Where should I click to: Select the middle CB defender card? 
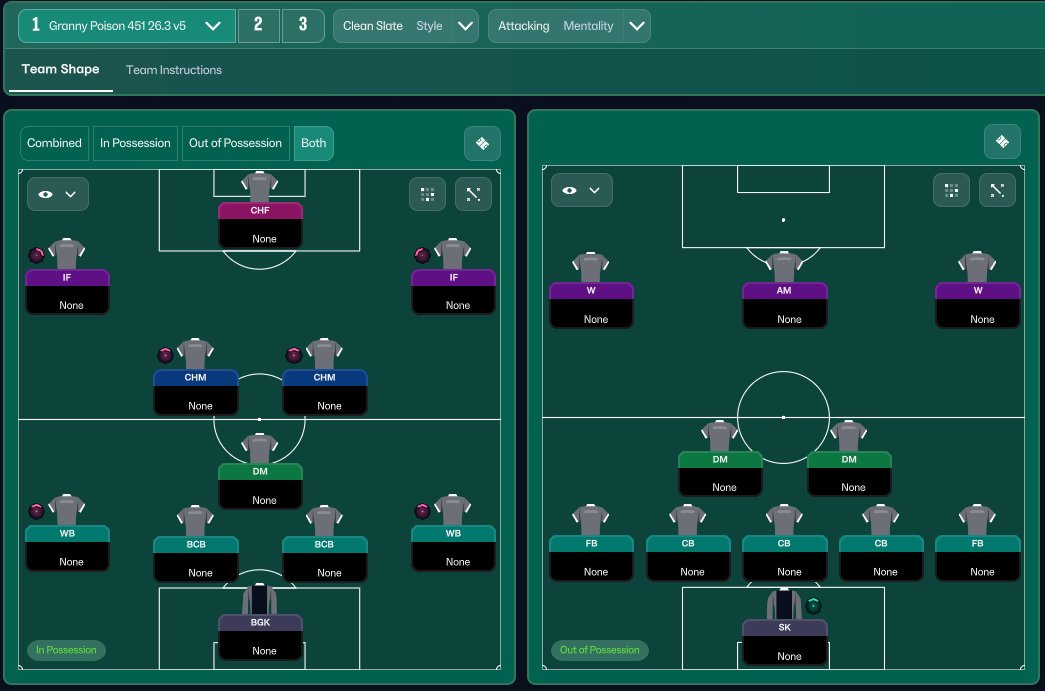click(784, 558)
